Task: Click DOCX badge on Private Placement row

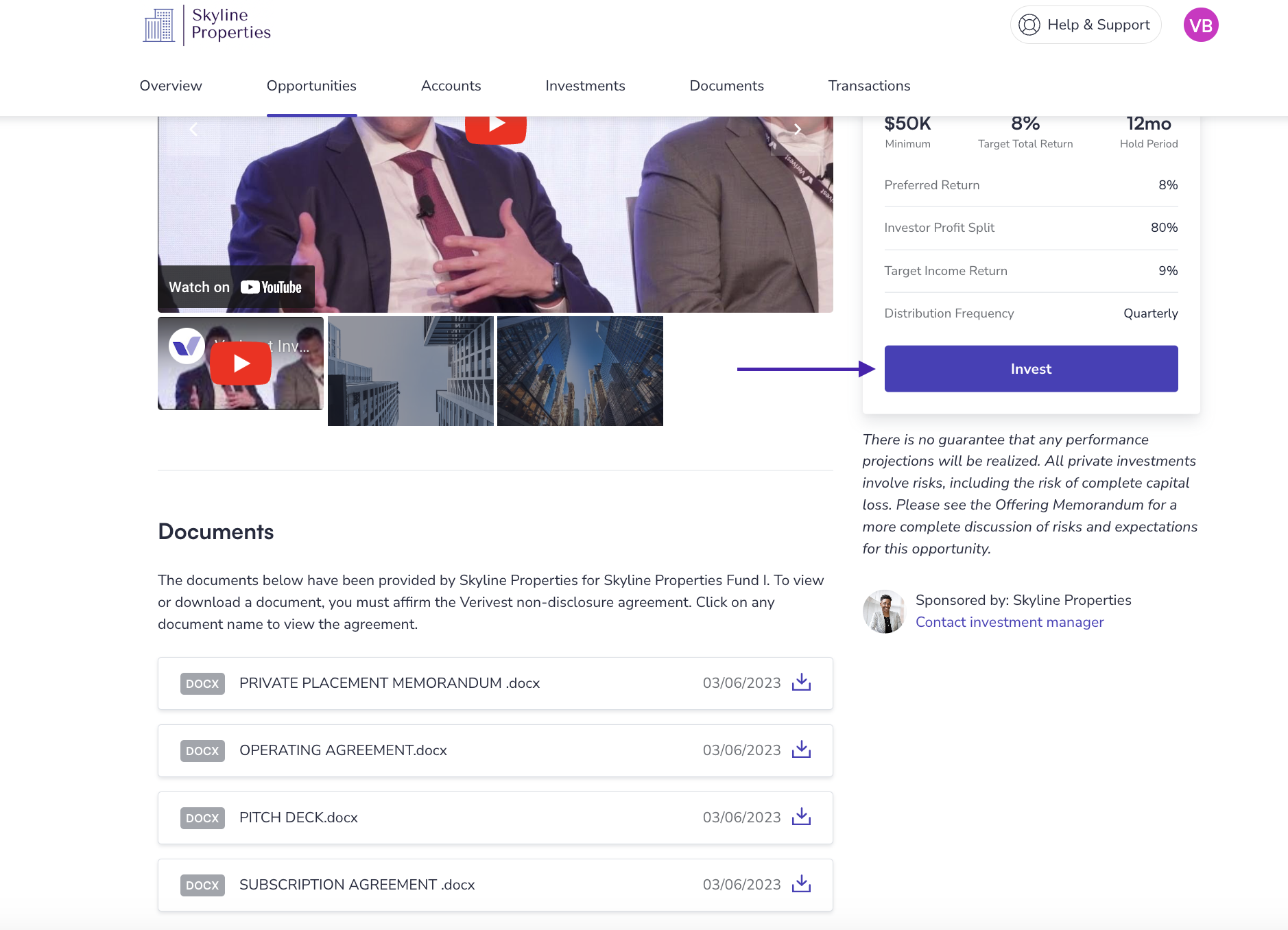Action: (x=202, y=684)
